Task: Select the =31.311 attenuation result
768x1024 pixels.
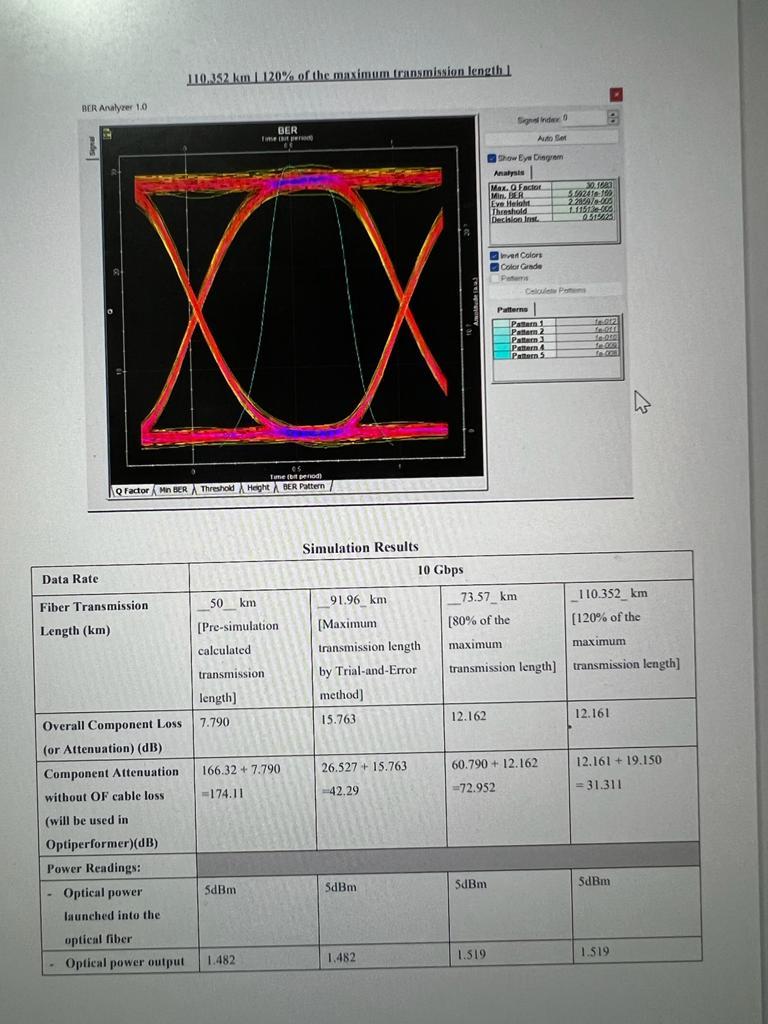Action: pos(598,785)
